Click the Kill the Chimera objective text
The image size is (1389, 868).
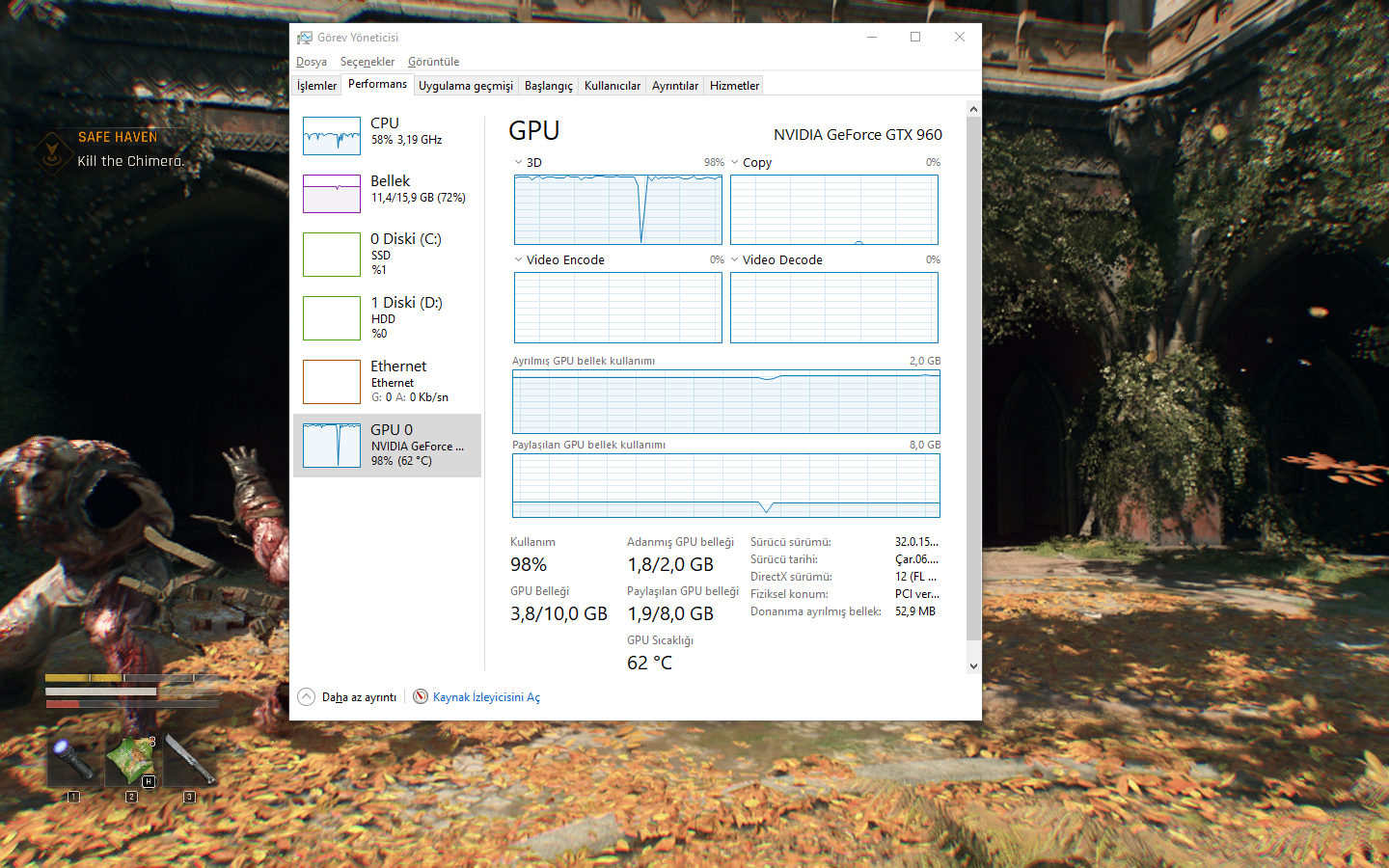pos(130,161)
